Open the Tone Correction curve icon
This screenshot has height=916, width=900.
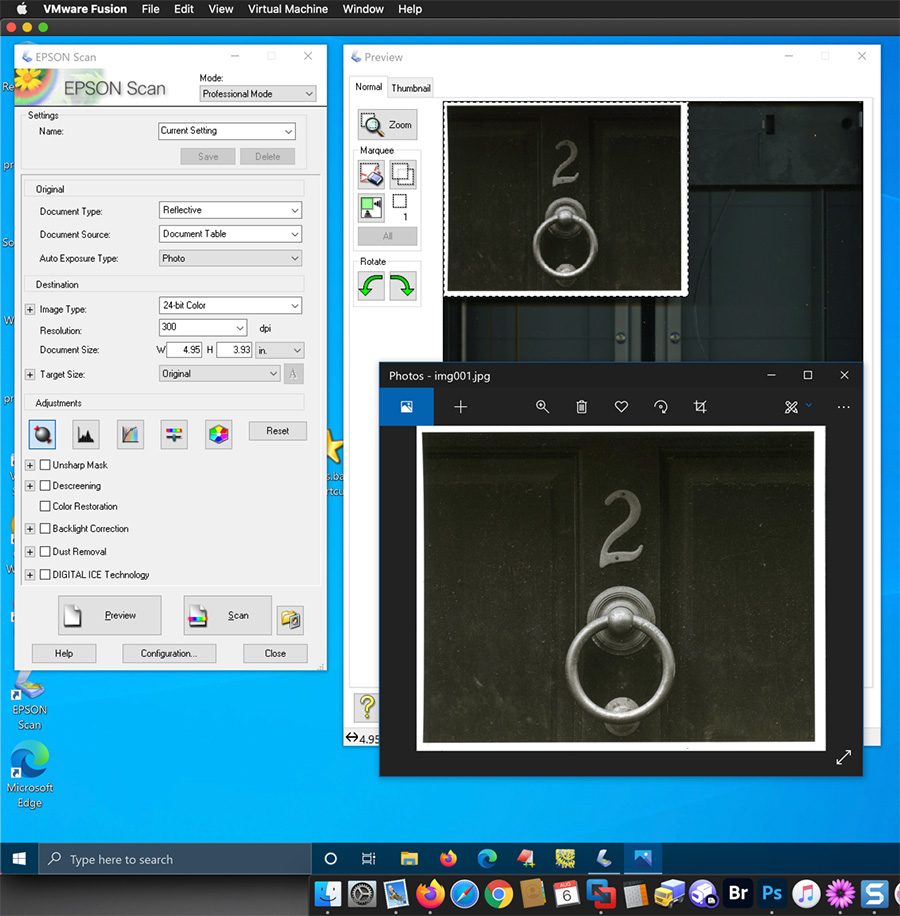(x=131, y=433)
